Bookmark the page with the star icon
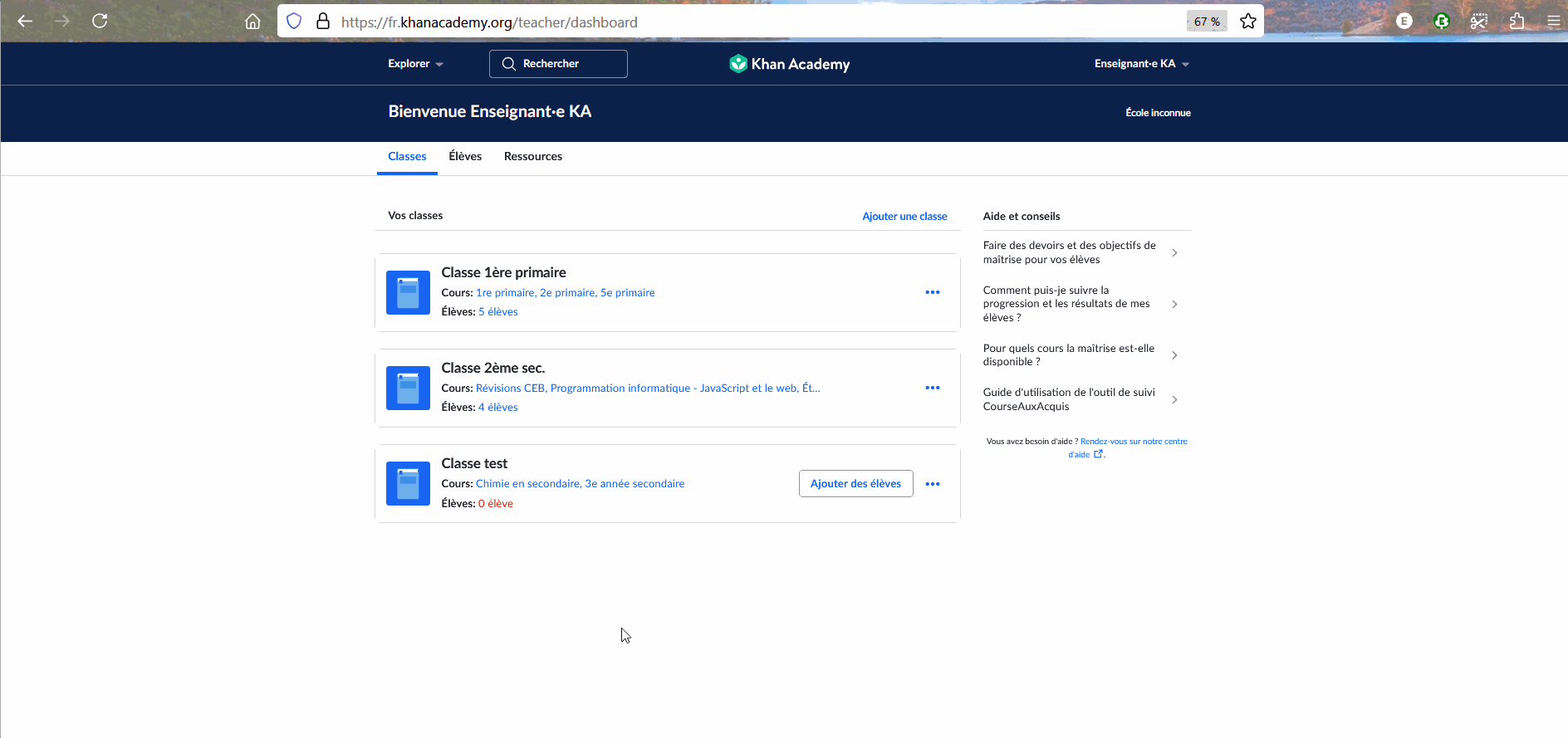1568x738 pixels. click(1247, 22)
